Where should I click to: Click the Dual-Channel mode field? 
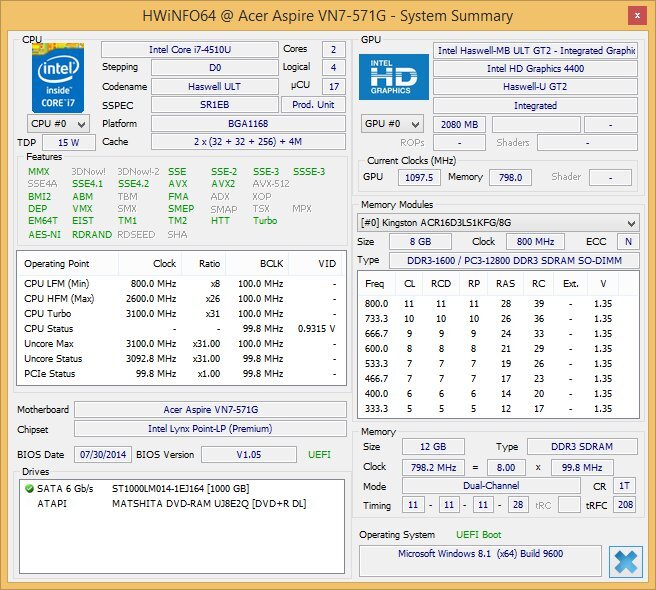(491, 485)
